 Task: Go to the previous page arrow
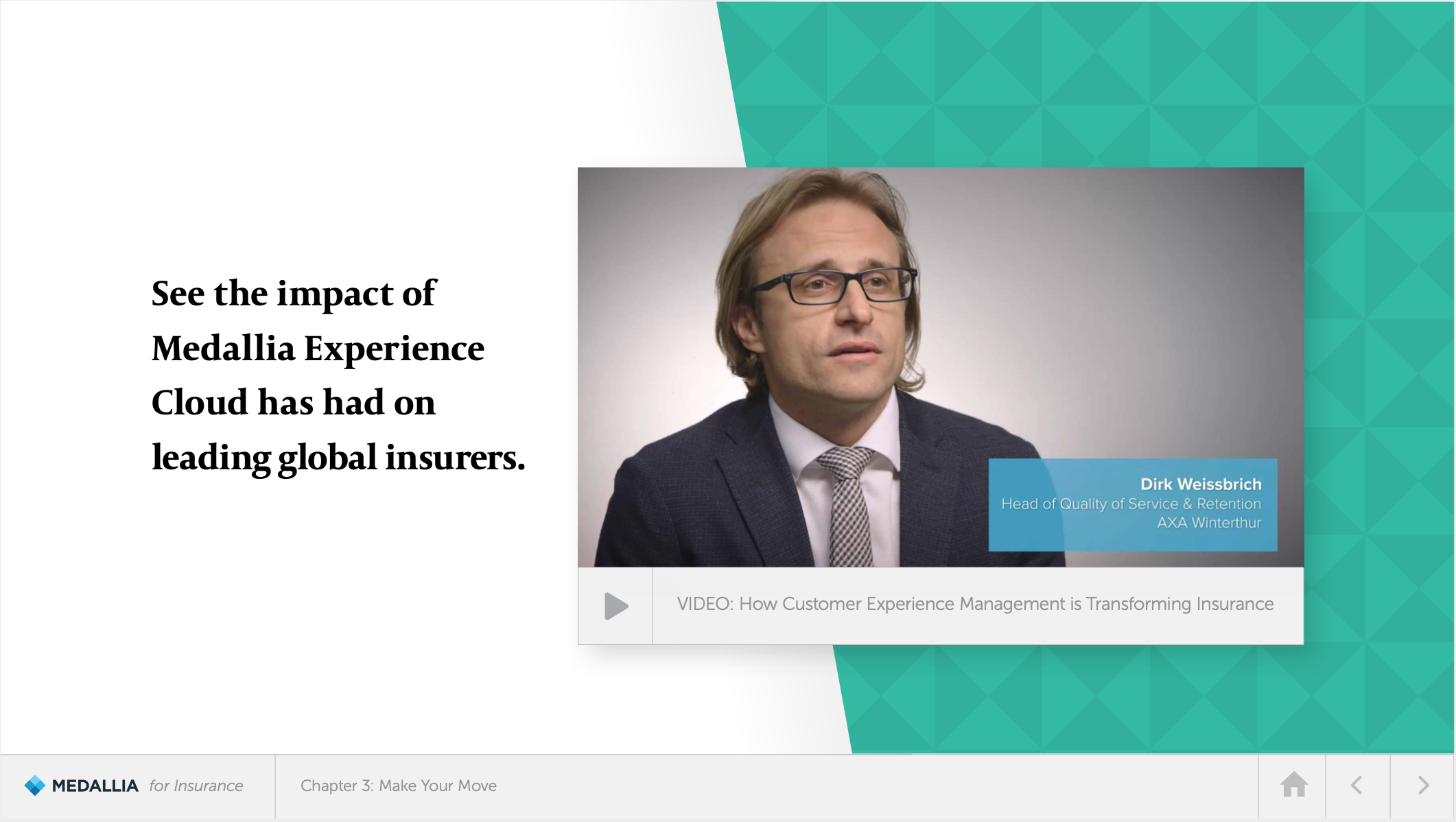(x=1357, y=785)
